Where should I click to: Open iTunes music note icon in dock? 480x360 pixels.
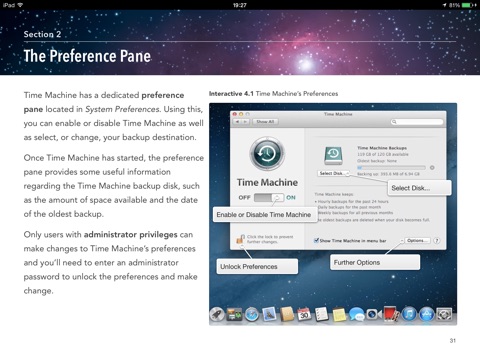pyautogui.click(x=409, y=314)
